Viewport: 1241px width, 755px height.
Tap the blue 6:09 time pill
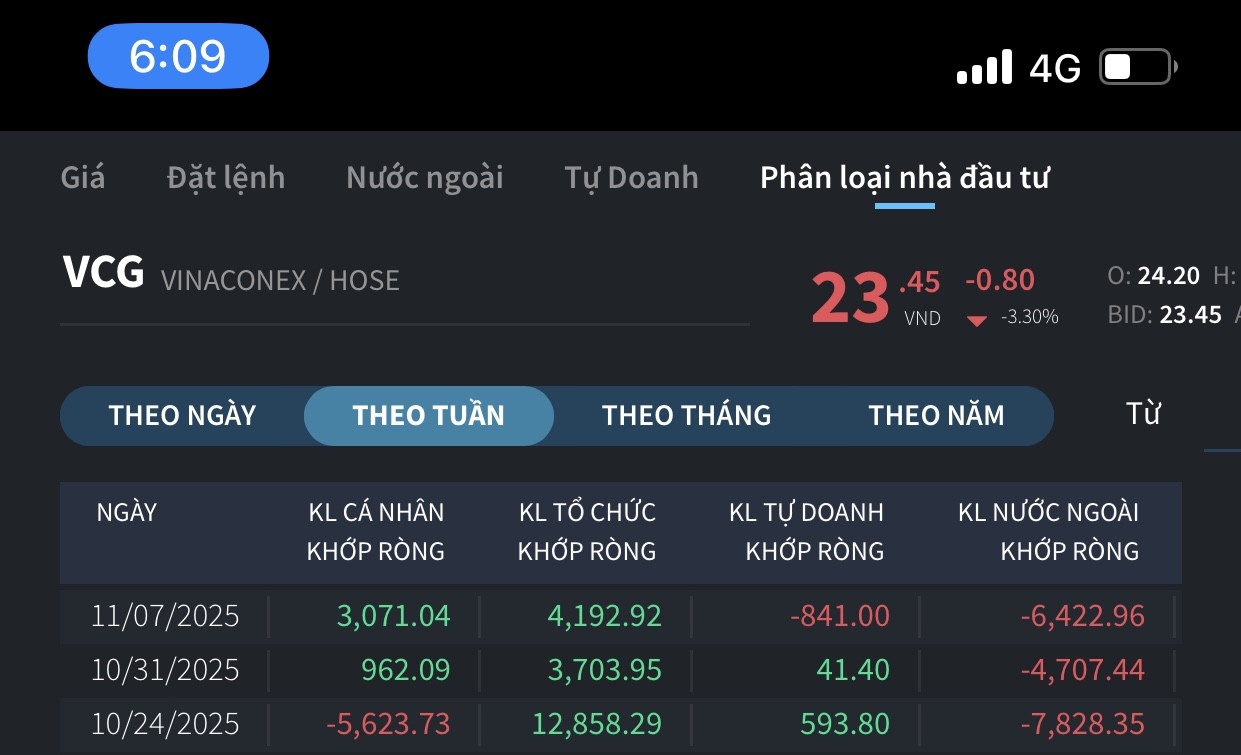click(178, 56)
